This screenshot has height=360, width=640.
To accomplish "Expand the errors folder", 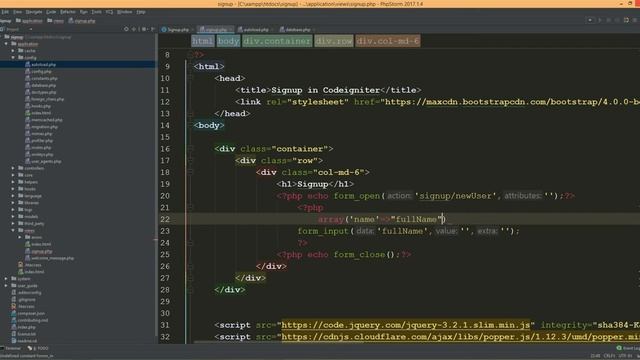I will coord(20,238).
